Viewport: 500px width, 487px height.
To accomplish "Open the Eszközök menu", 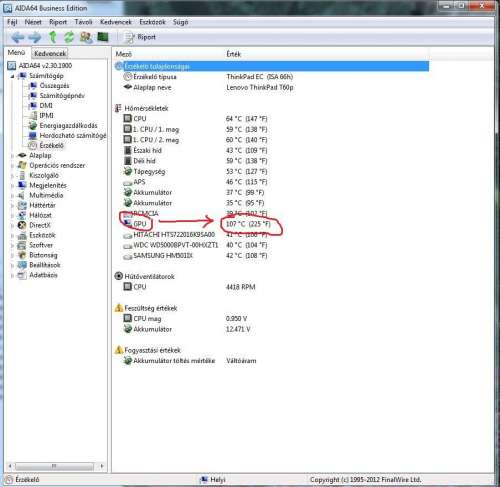I will coord(152,22).
